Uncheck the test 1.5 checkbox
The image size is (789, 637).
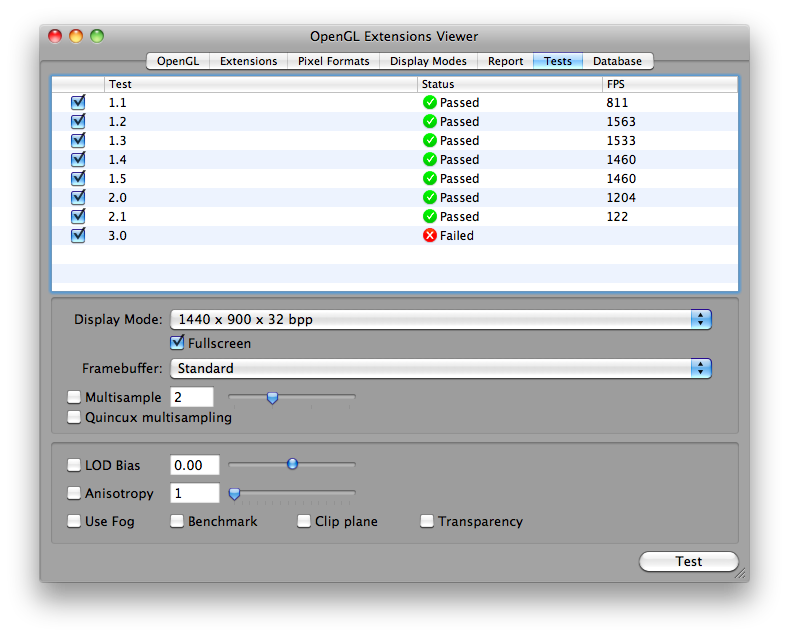coord(78,178)
